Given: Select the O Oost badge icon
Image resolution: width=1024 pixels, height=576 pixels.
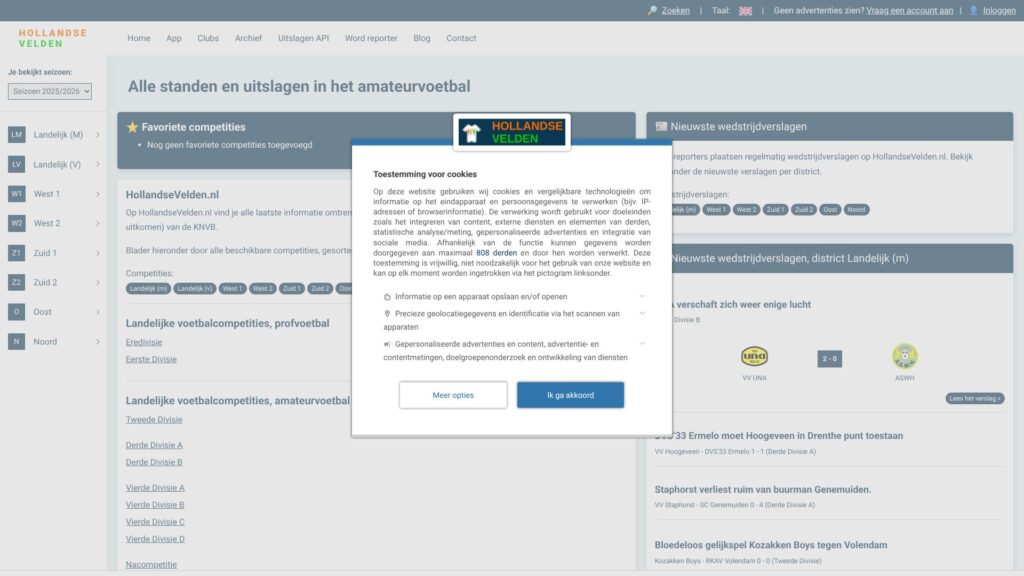Looking at the screenshot, I should click(x=16, y=312).
